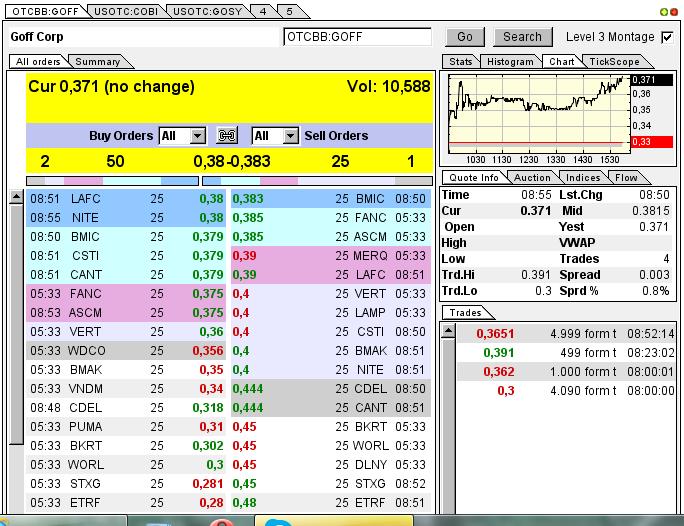Click the sell-side depth color bar
Image resolution: width=684 pixels, height=526 pixels.
pos(317,181)
